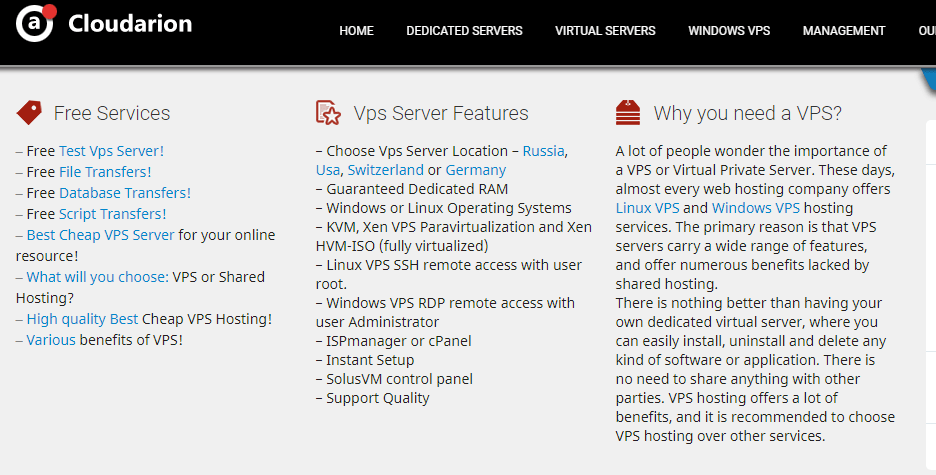Image resolution: width=936 pixels, height=475 pixels.
Task: Open the DEDICATED SERVERS menu
Action: 464,30
